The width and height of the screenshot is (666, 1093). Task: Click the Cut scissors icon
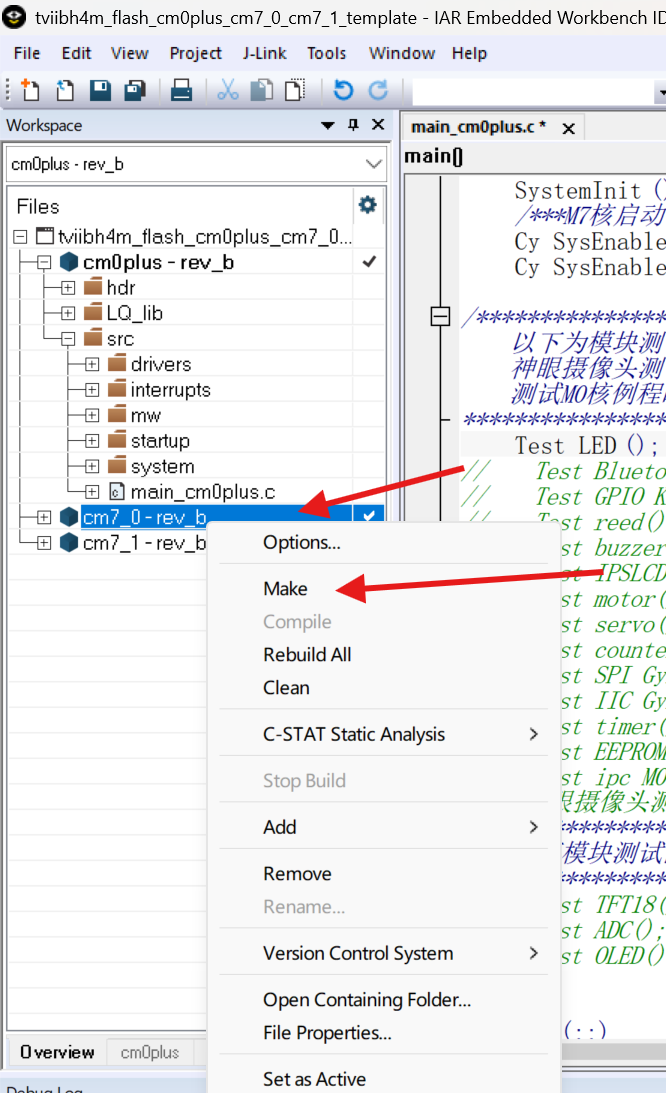tap(227, 90)
